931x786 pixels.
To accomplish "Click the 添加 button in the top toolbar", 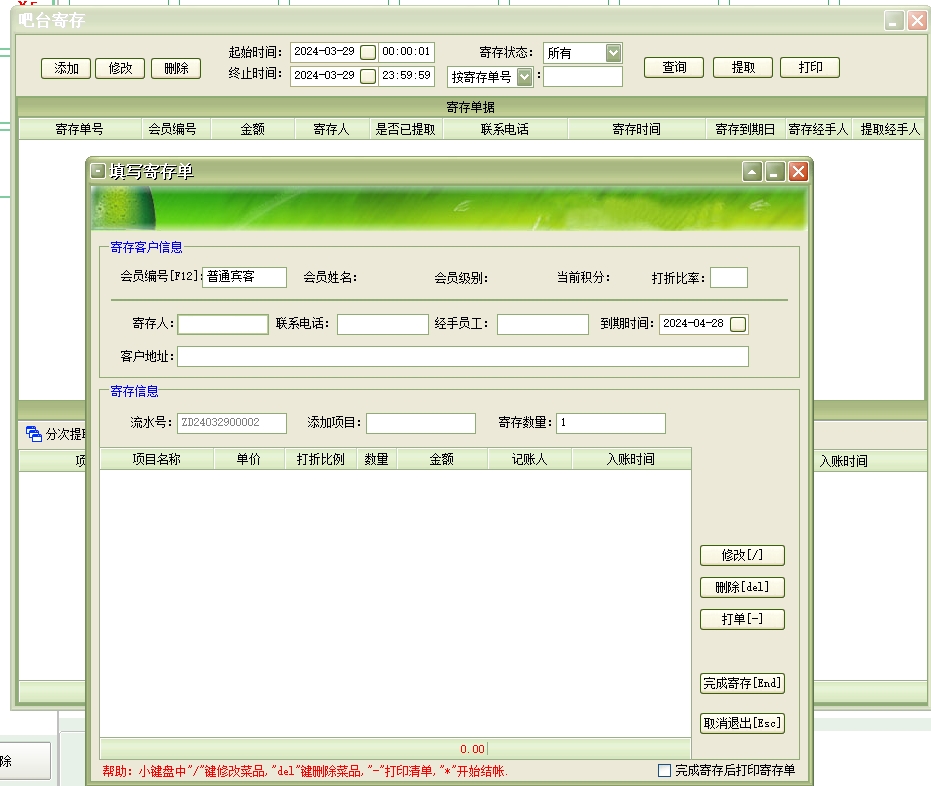I will click(x=66, y=68).
